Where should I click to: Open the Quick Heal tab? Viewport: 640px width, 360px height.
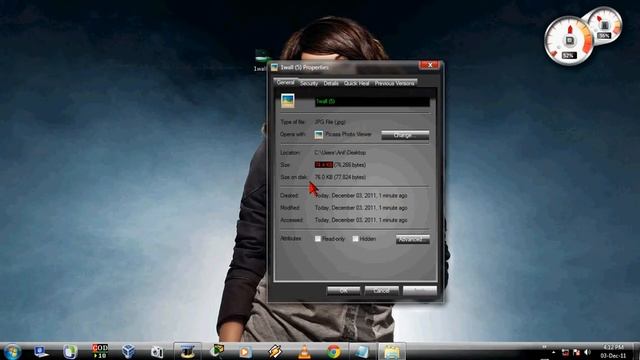(356, 83)
